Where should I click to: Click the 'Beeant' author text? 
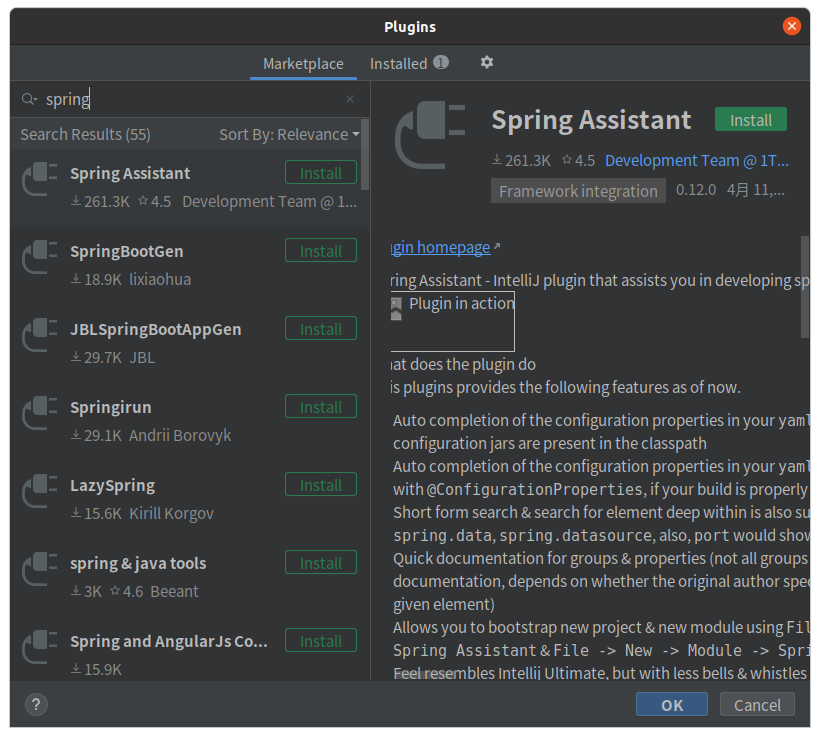tap(174, 592)
